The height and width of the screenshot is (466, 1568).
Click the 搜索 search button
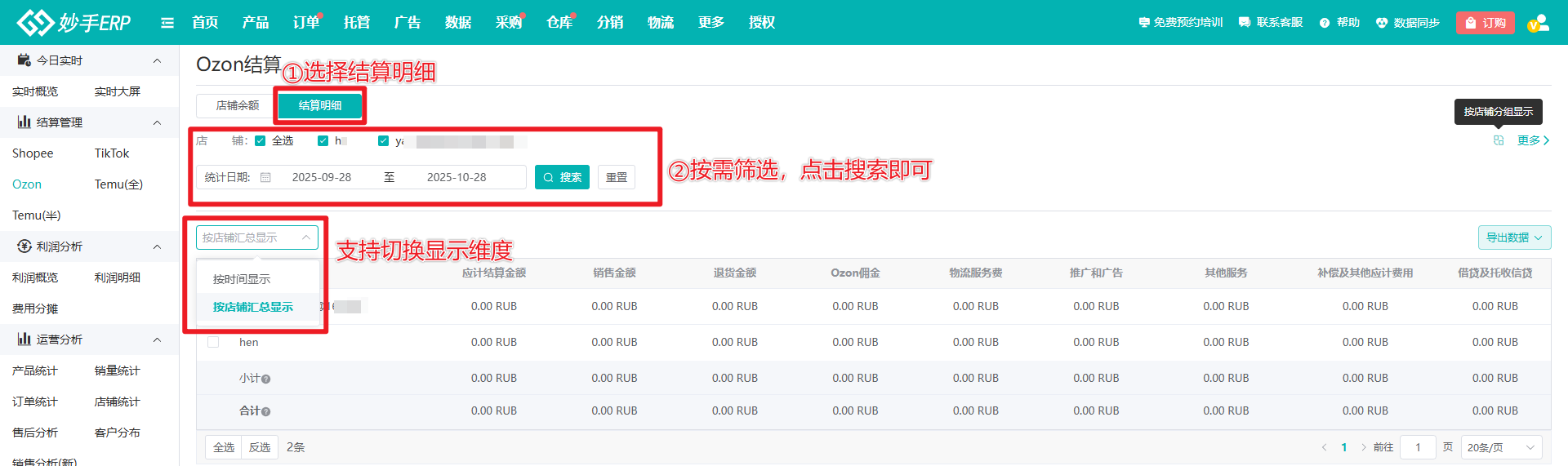click(562, 177)
